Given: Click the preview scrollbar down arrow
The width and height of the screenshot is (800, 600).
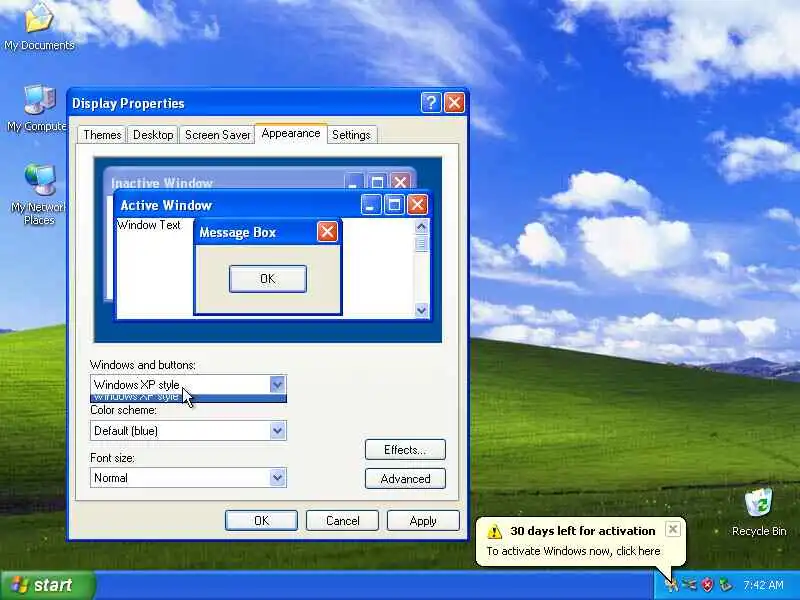Looking at the screenshot, I should [421, 310].
